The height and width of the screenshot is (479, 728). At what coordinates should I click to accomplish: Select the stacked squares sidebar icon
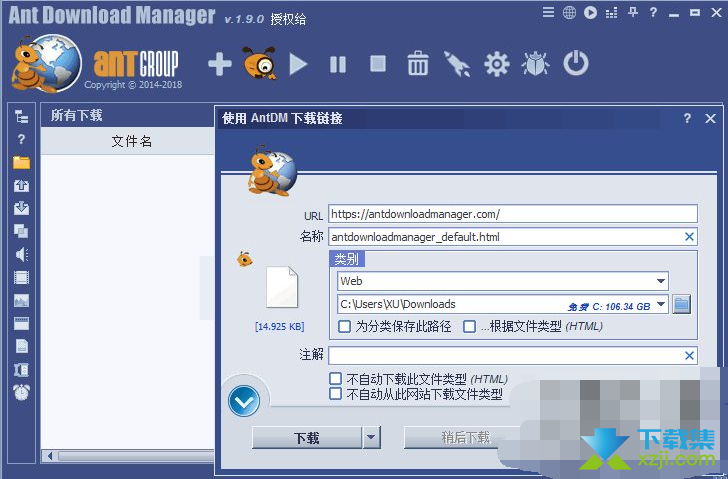(x=21, y=231)
